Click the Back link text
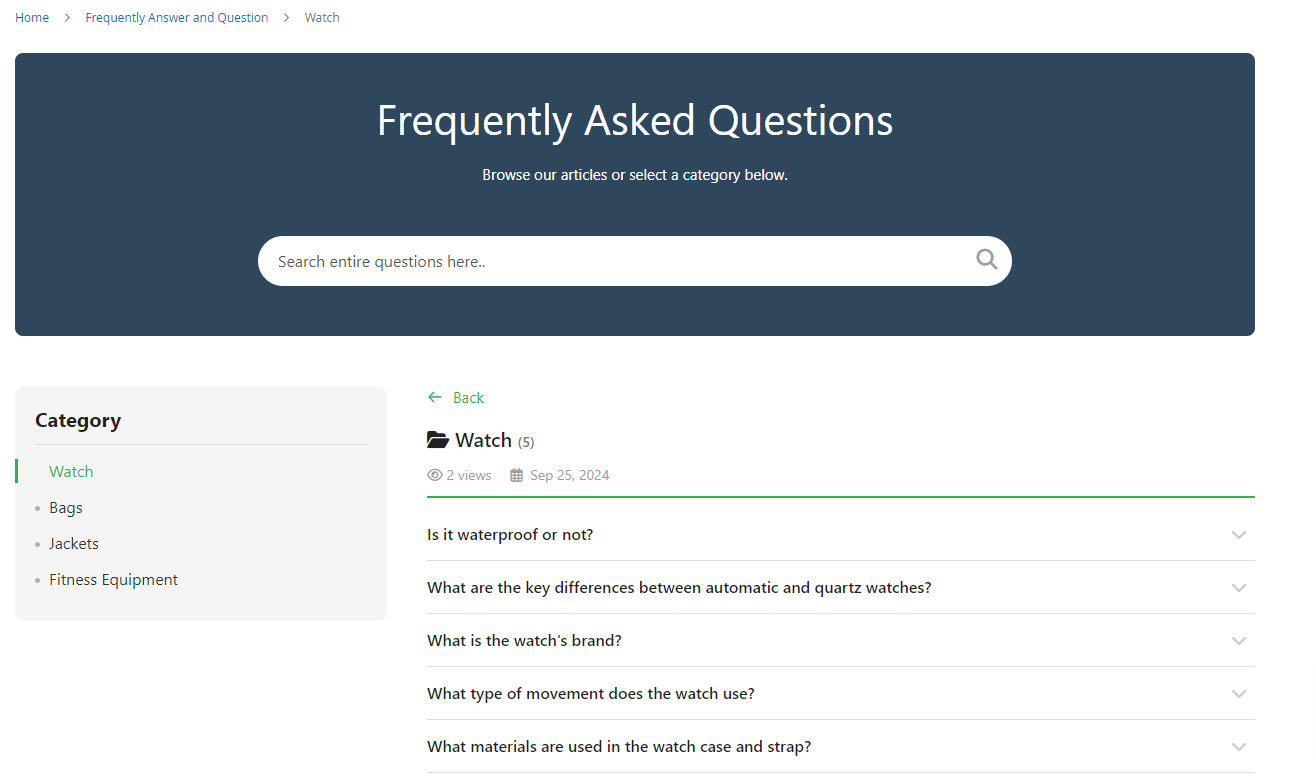The width and height of the screenshot is (1316, 784). click(x=468, y=397)
